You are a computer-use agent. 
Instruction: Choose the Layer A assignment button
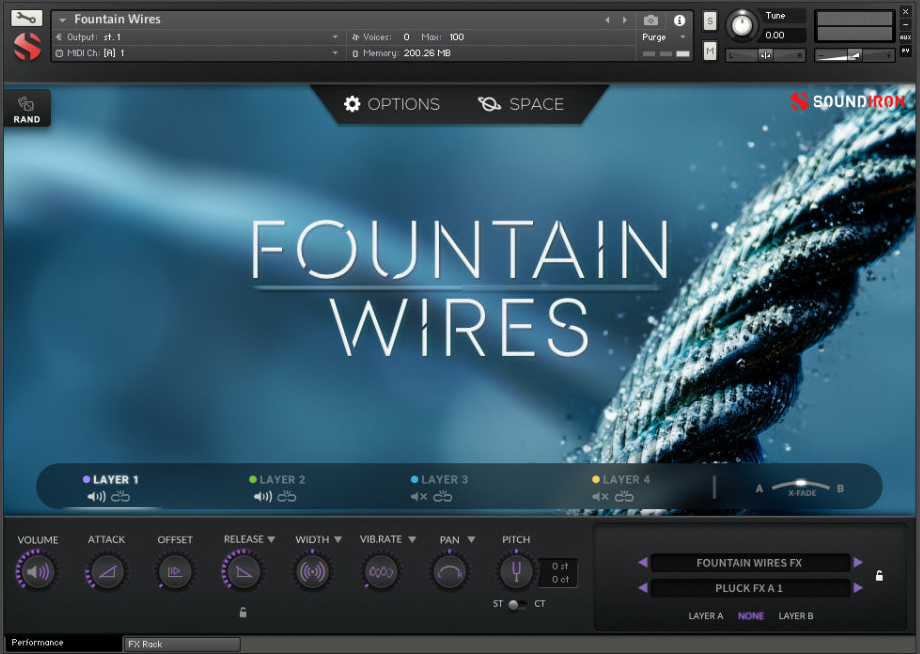click(706, 616)
